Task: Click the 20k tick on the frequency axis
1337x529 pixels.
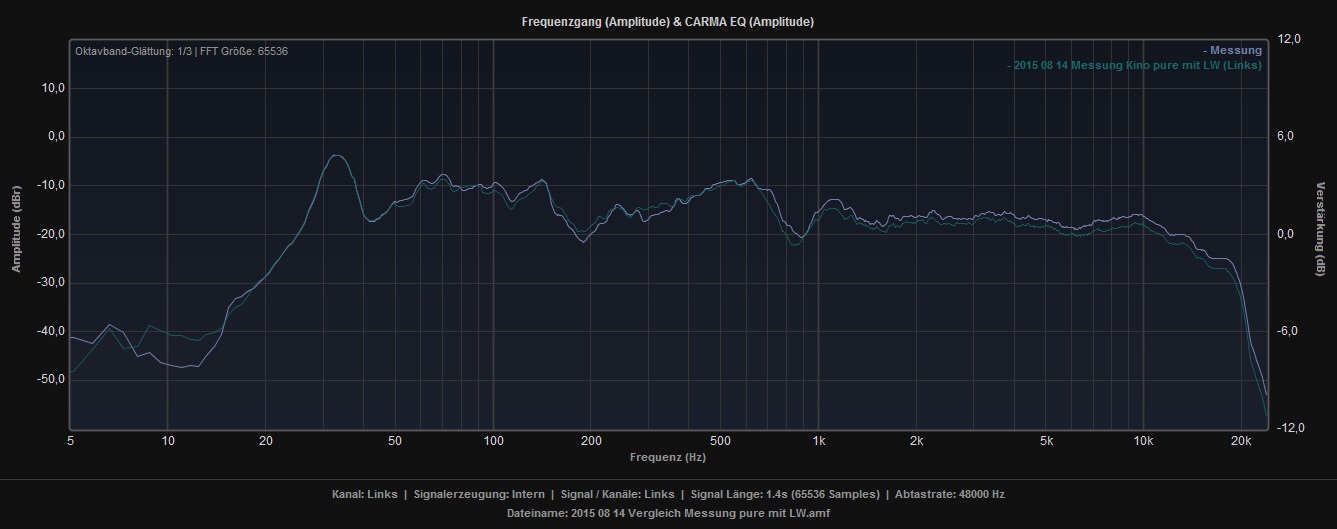Action: pyautogui.click(x=1241, y=441)
